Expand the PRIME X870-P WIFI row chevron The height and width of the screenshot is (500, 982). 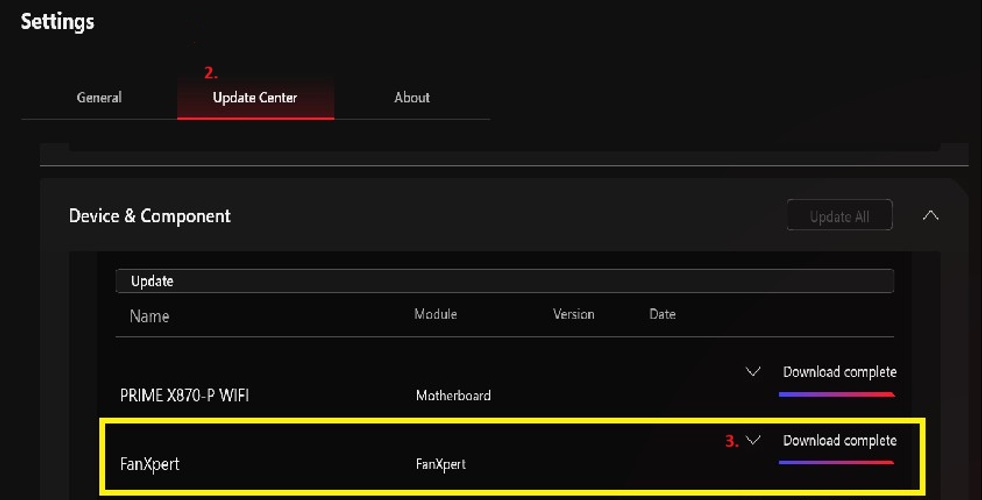tap(753, 372)
